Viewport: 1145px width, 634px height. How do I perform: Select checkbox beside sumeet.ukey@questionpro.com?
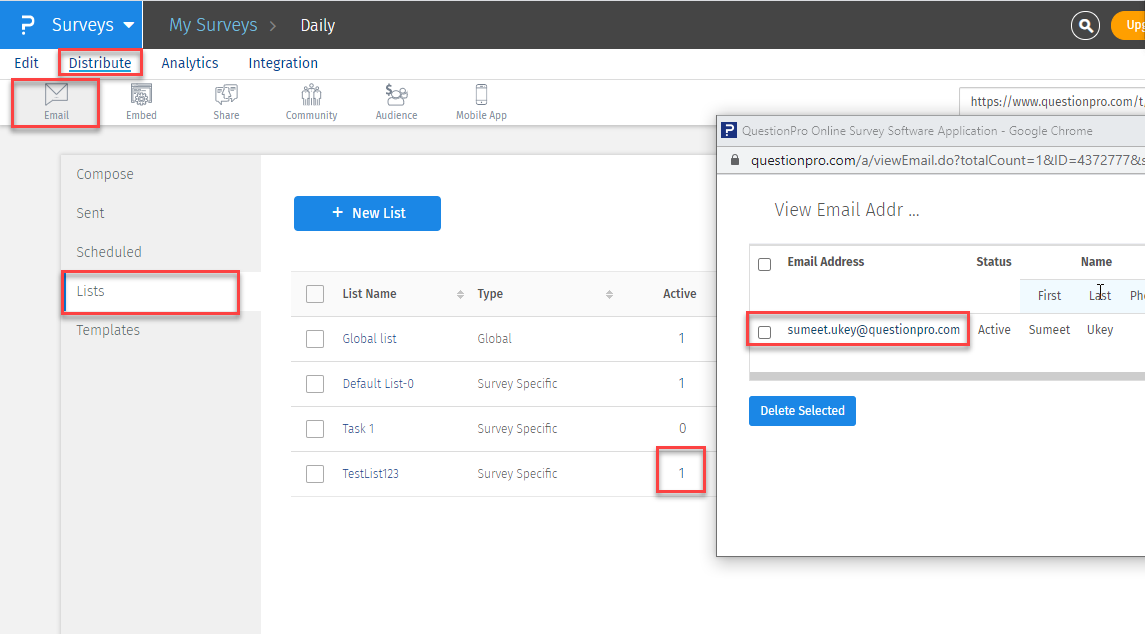[765, 332]
